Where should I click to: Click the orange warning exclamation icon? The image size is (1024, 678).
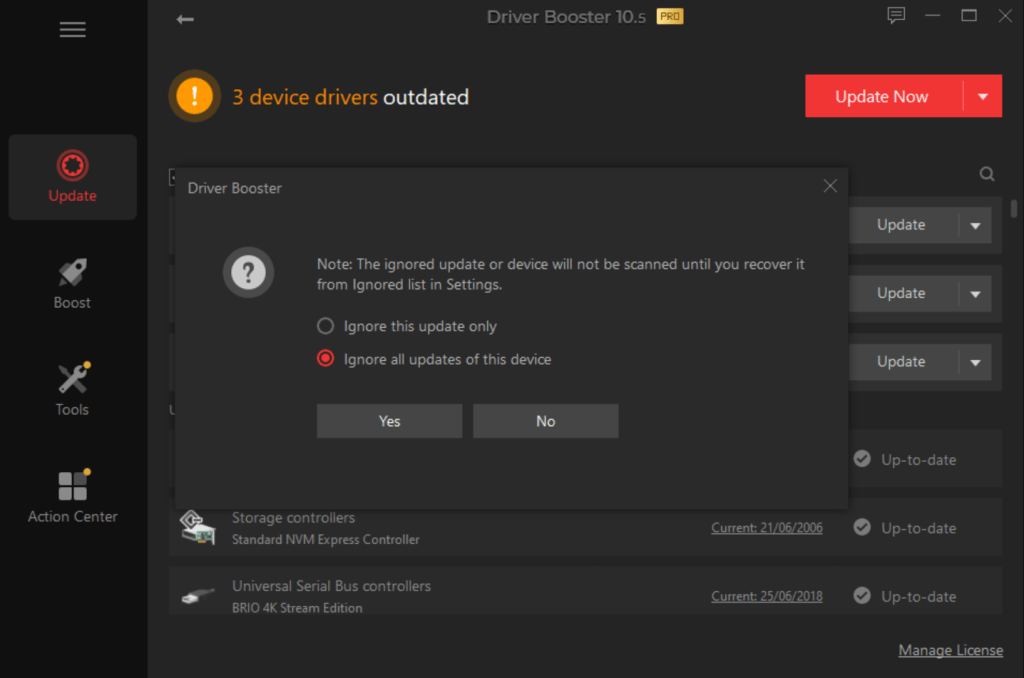click(195, 96)
